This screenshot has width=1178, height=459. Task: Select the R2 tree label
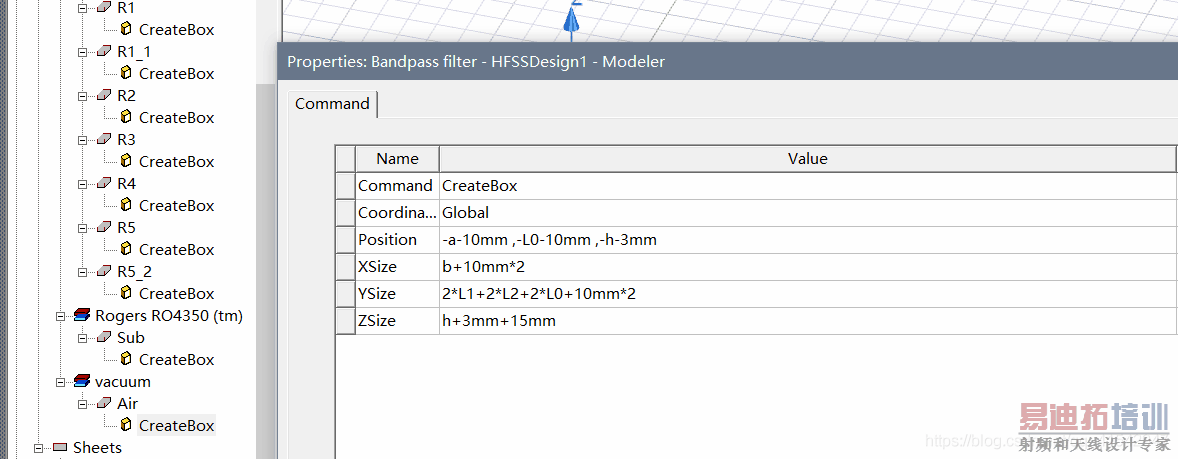[126, 95]
